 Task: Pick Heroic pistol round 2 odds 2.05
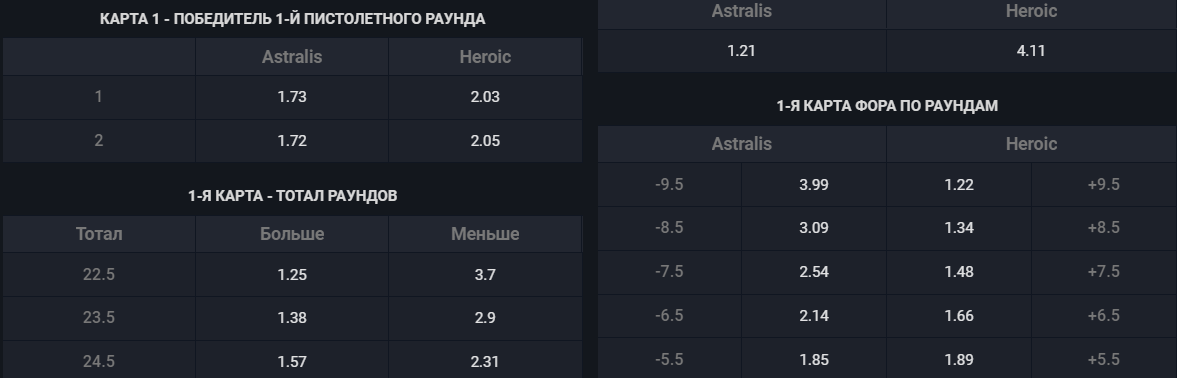[485, 141]
